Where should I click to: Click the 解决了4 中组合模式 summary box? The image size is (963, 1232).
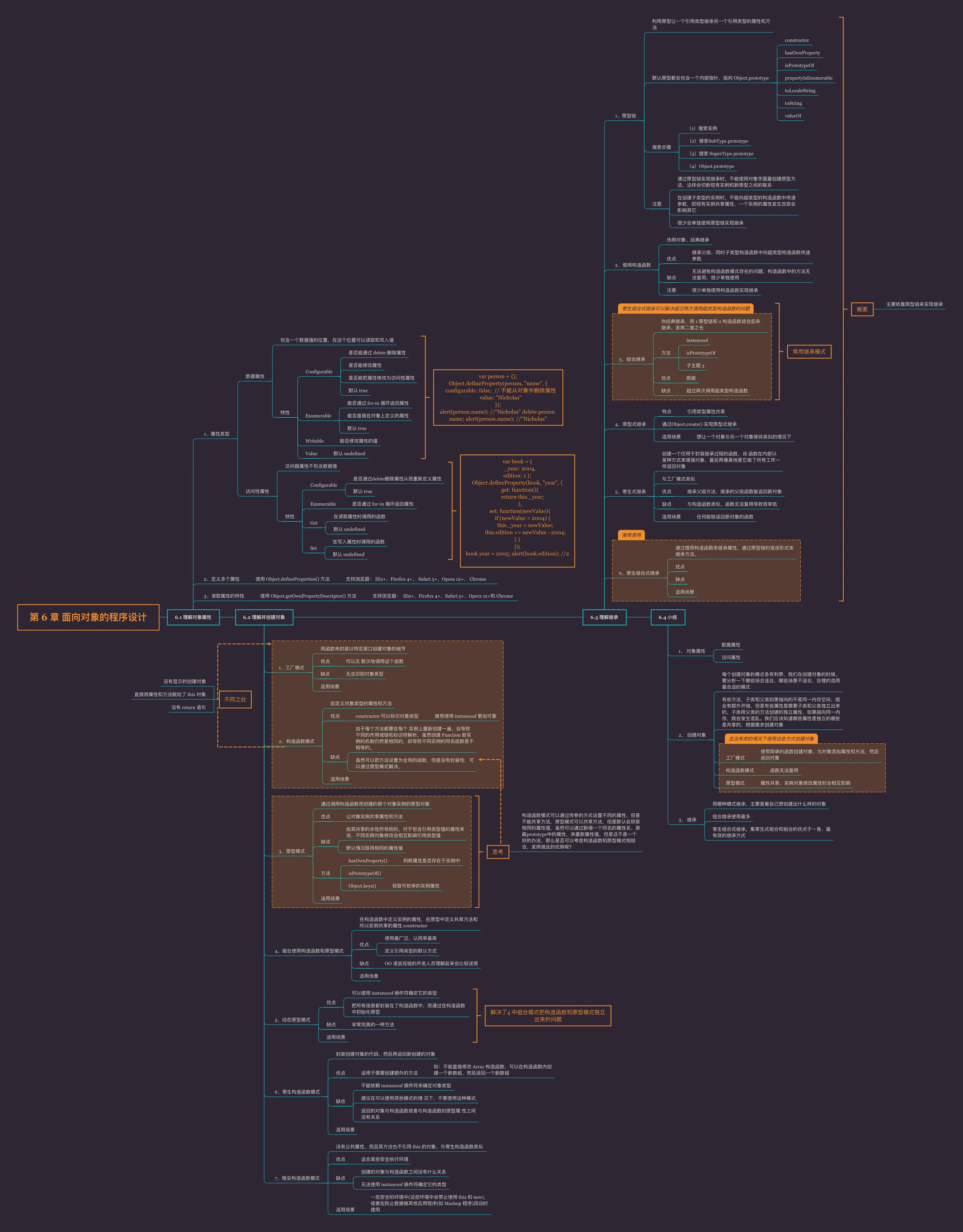coord(548,1016)
